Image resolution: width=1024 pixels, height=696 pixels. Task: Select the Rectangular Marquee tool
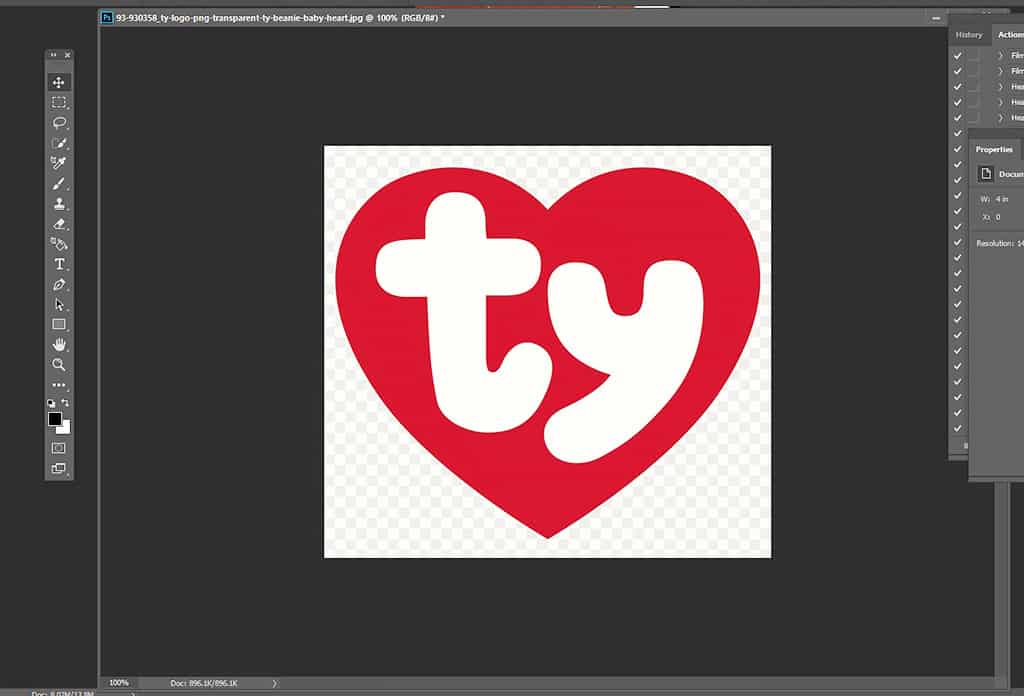[59, 103]
